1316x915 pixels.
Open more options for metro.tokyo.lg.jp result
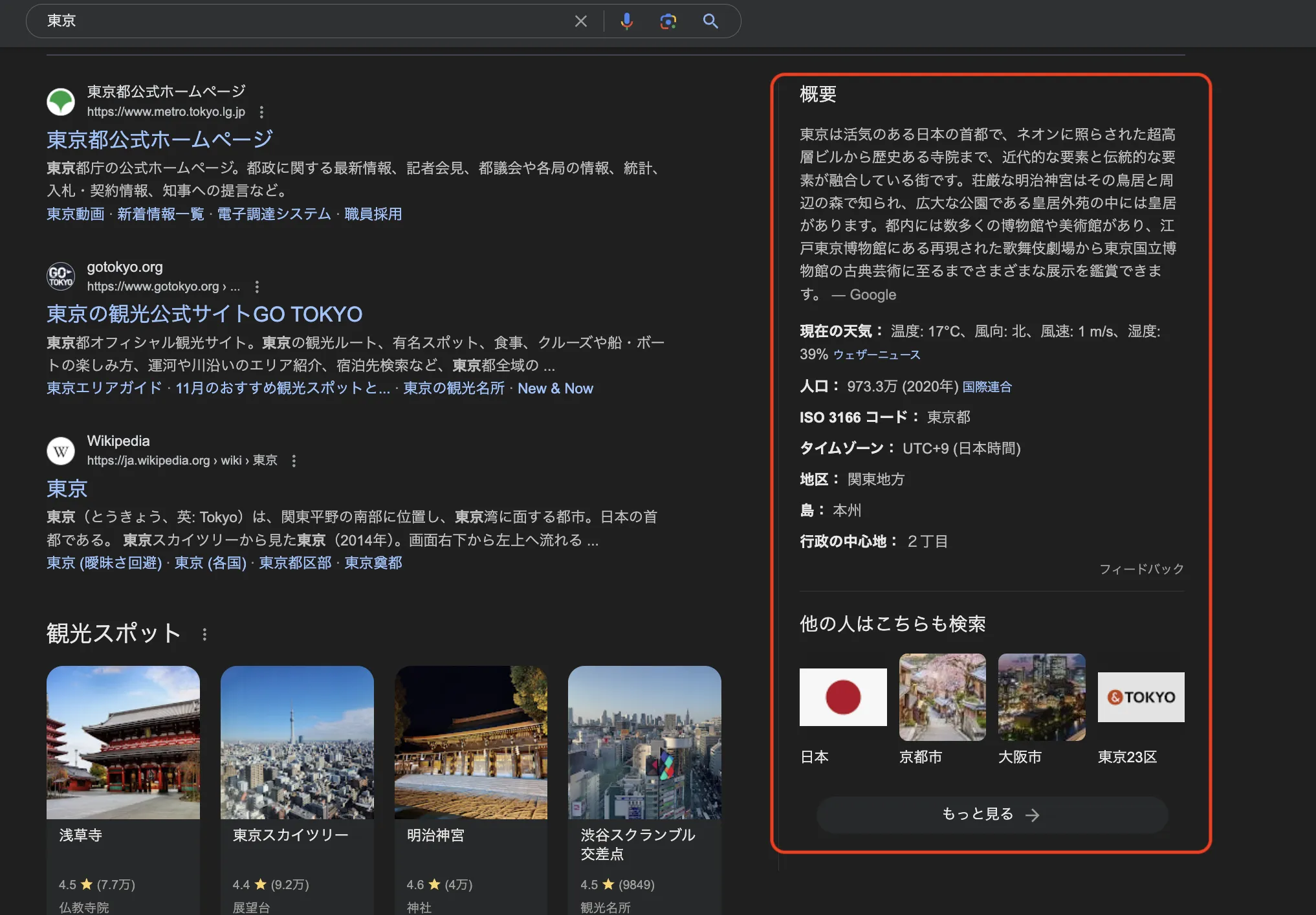[x=261, y=112]
